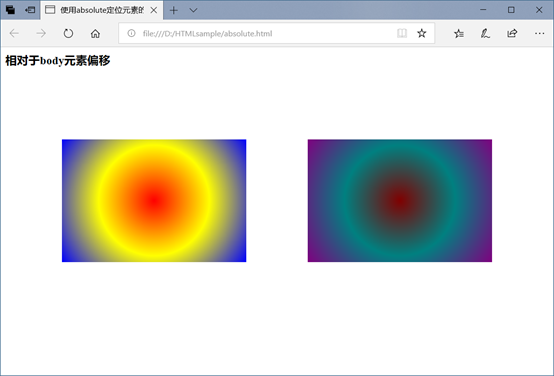Close the browser window

pos(539,10)
